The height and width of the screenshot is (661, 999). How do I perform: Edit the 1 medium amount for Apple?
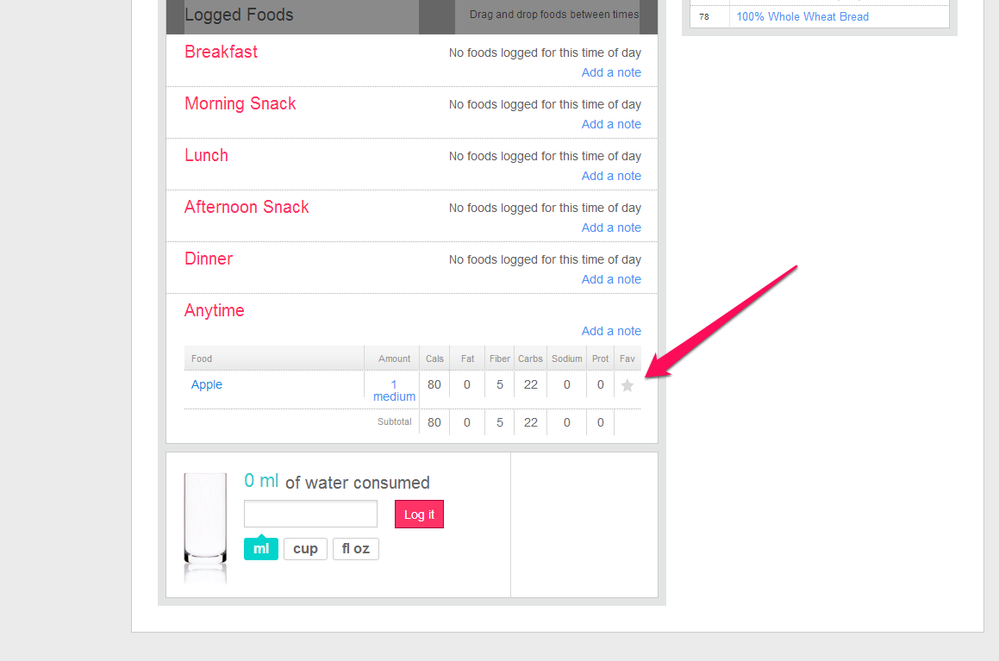[394, 391]
